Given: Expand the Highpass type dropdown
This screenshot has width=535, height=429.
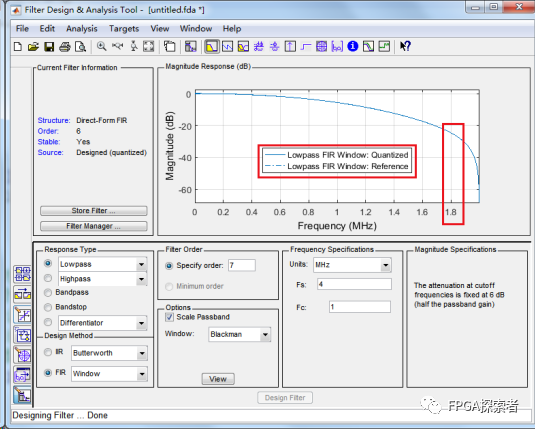Looking at the screenshot, I should tap(141, 279).
